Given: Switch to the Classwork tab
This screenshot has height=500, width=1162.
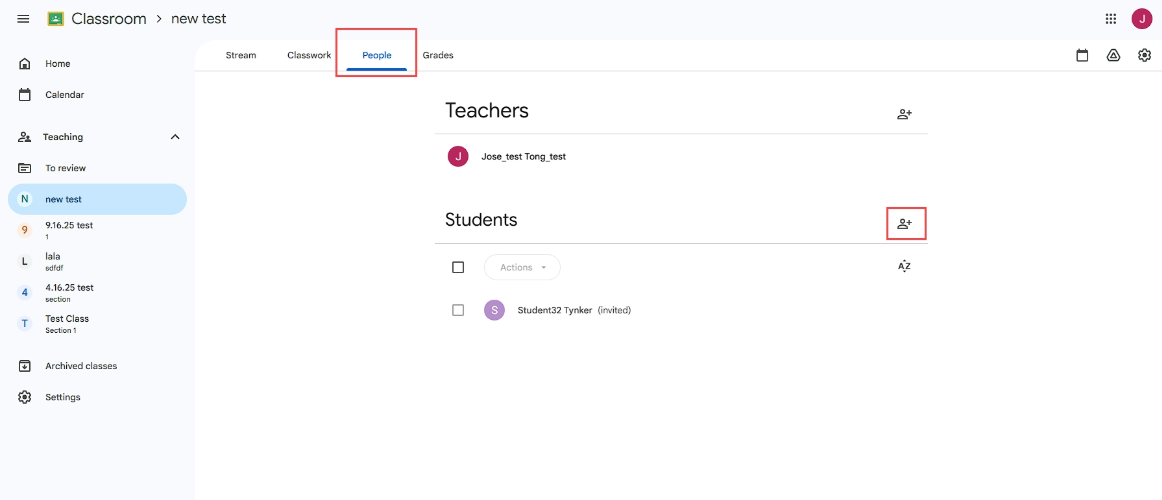Looking at the screenshot, I should (x=309, y=56).
